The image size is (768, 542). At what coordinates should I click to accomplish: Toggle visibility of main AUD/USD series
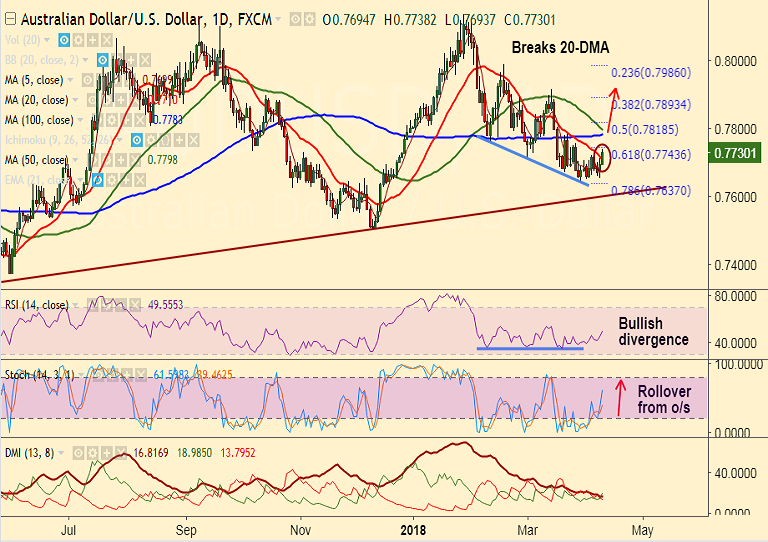point(295,20)
